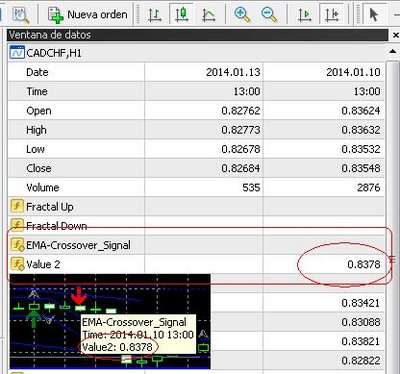
Task: Click the Value 2 reading 0.8378
Action: [363, 264]
